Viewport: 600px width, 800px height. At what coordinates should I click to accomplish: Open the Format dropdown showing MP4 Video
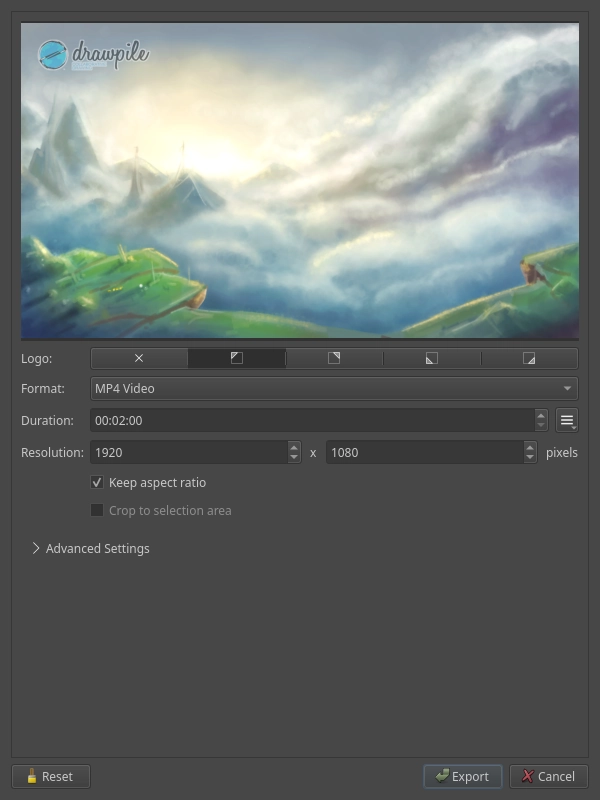(x=334, y=388)
